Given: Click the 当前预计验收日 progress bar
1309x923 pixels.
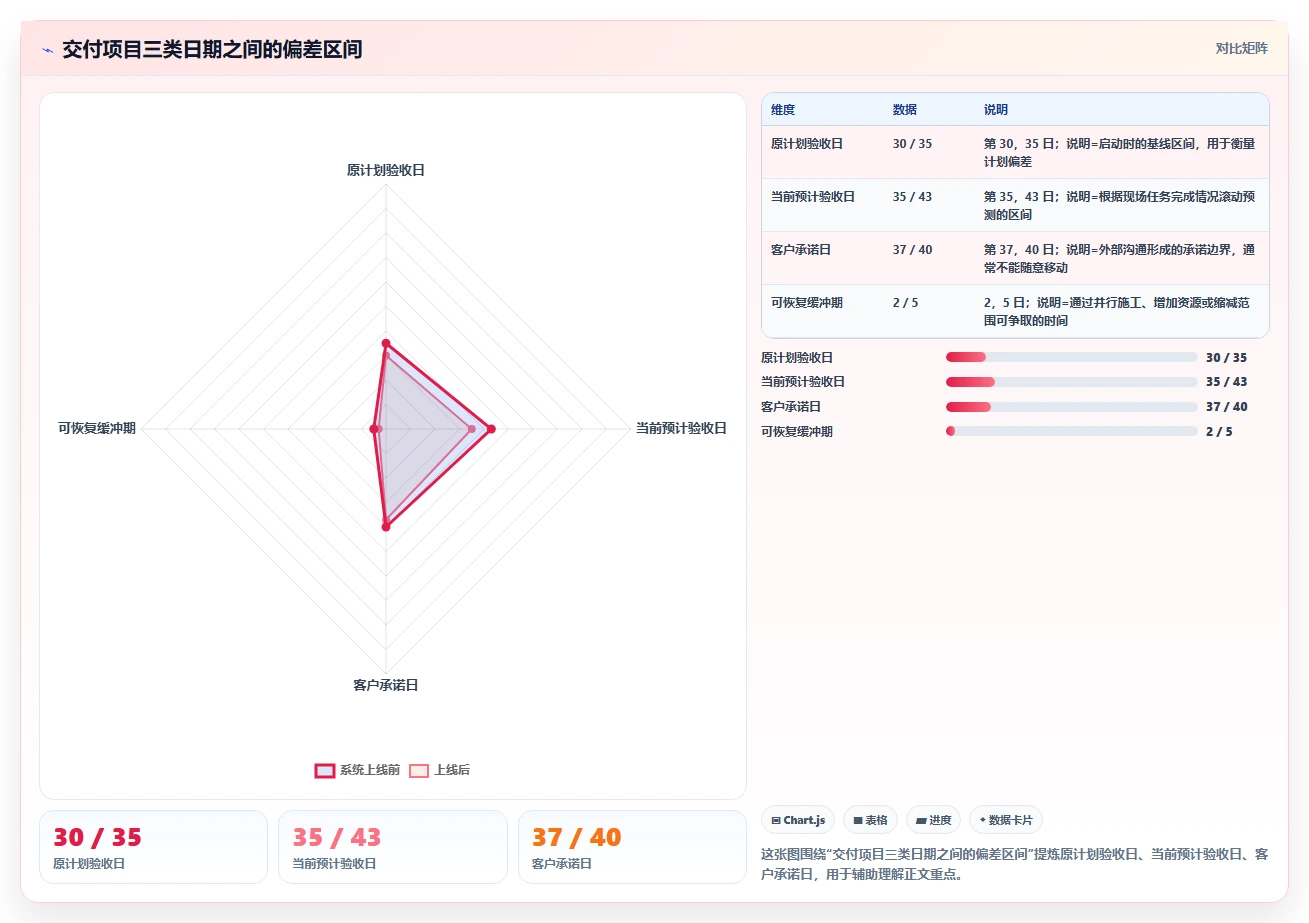Looking at the screenshot, I should pyautogui.click(x=1071, y=382).
